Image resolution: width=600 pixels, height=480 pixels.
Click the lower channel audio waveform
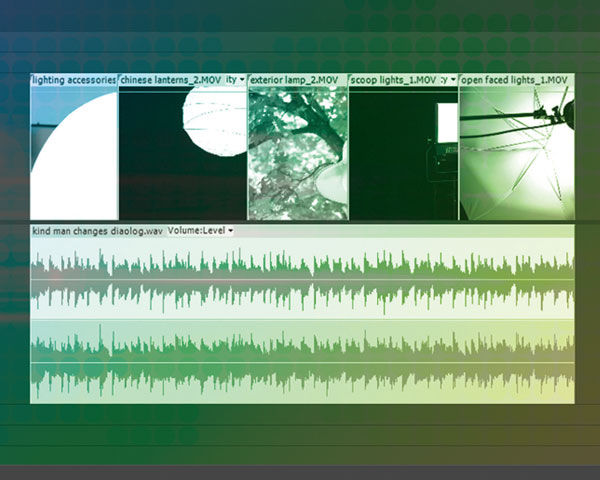tap(300, 362)
